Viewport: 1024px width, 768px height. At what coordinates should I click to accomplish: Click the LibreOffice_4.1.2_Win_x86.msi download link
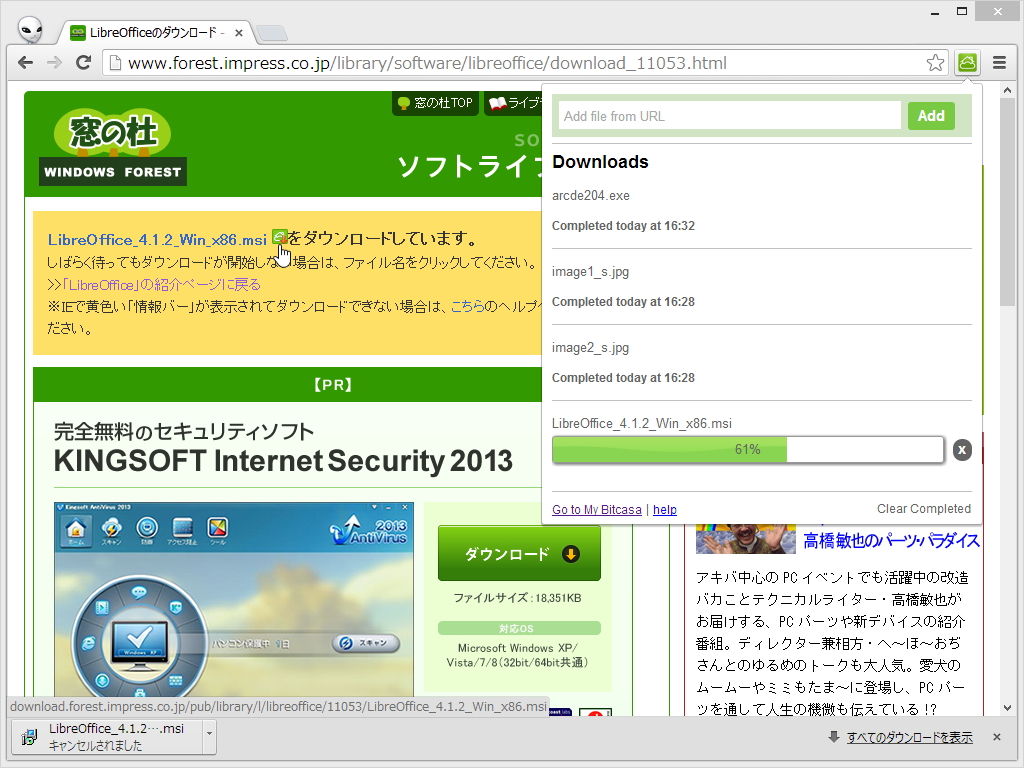153,239
